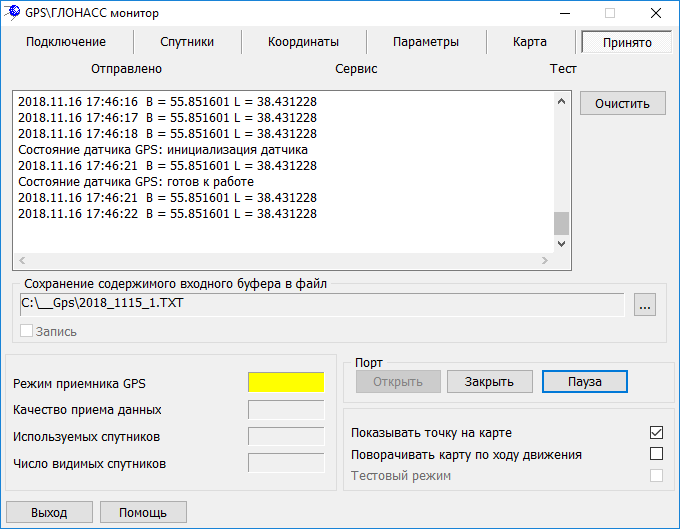The height and width of the screenshot is (529, 680).
Task: Select the Координаты tab
Action: 303,42
